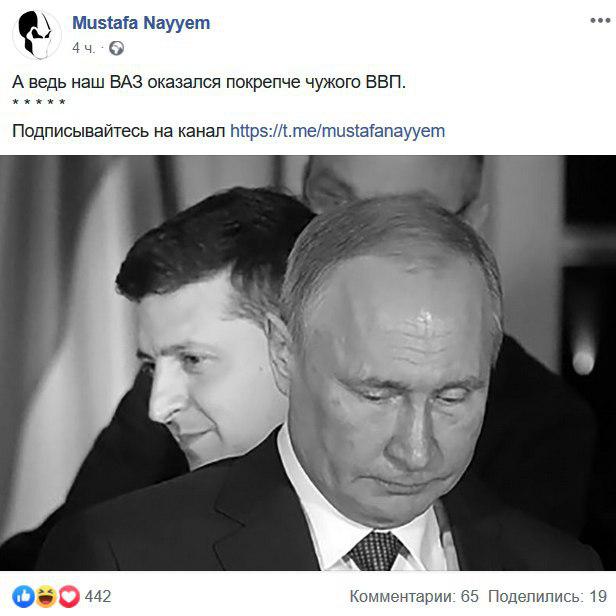The width and height of the screenshot is (616, 616).
Task: Follow the t.me/mustafanayyem Telegram link
Action: tap(337, 131)
